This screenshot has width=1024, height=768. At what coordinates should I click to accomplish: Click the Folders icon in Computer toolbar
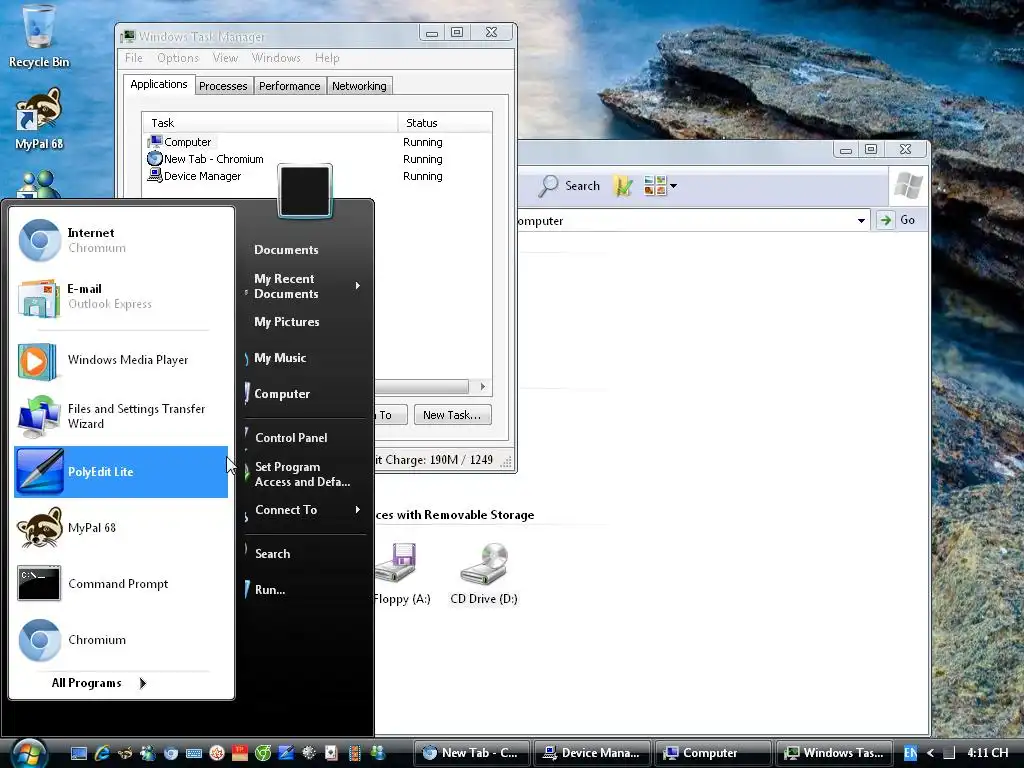click(623, 186)
